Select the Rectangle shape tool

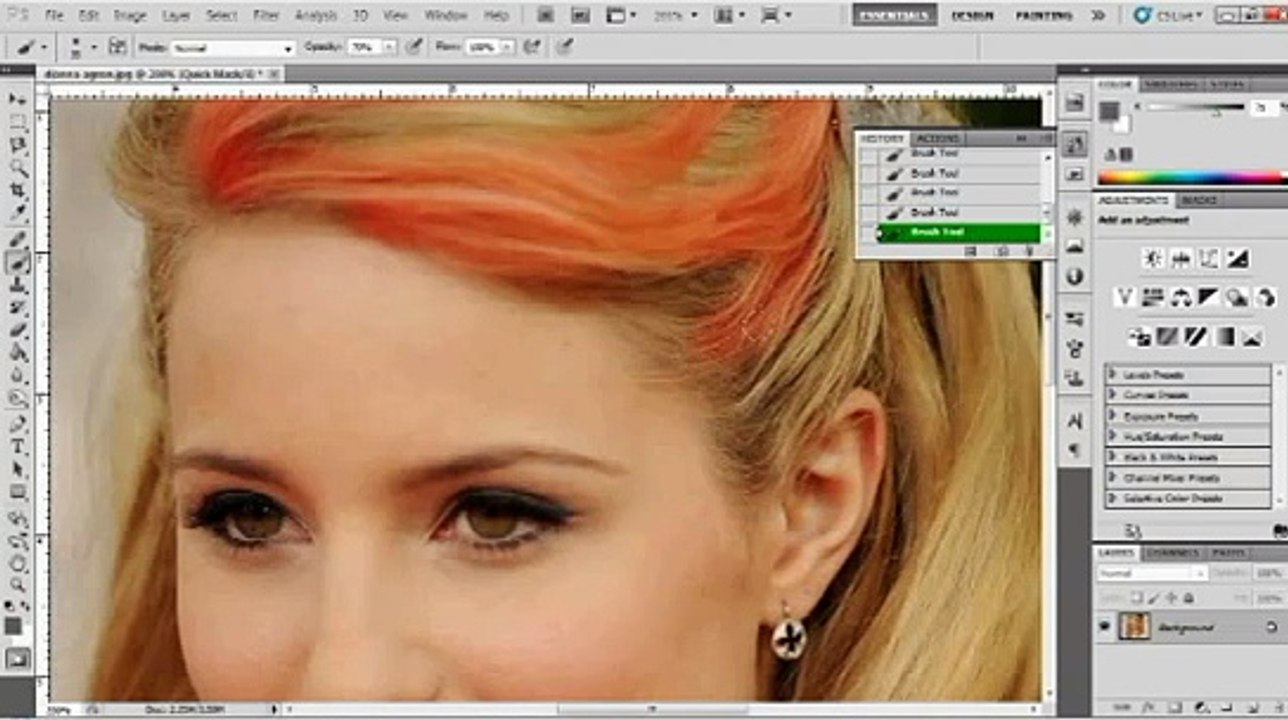pos(17,493)
